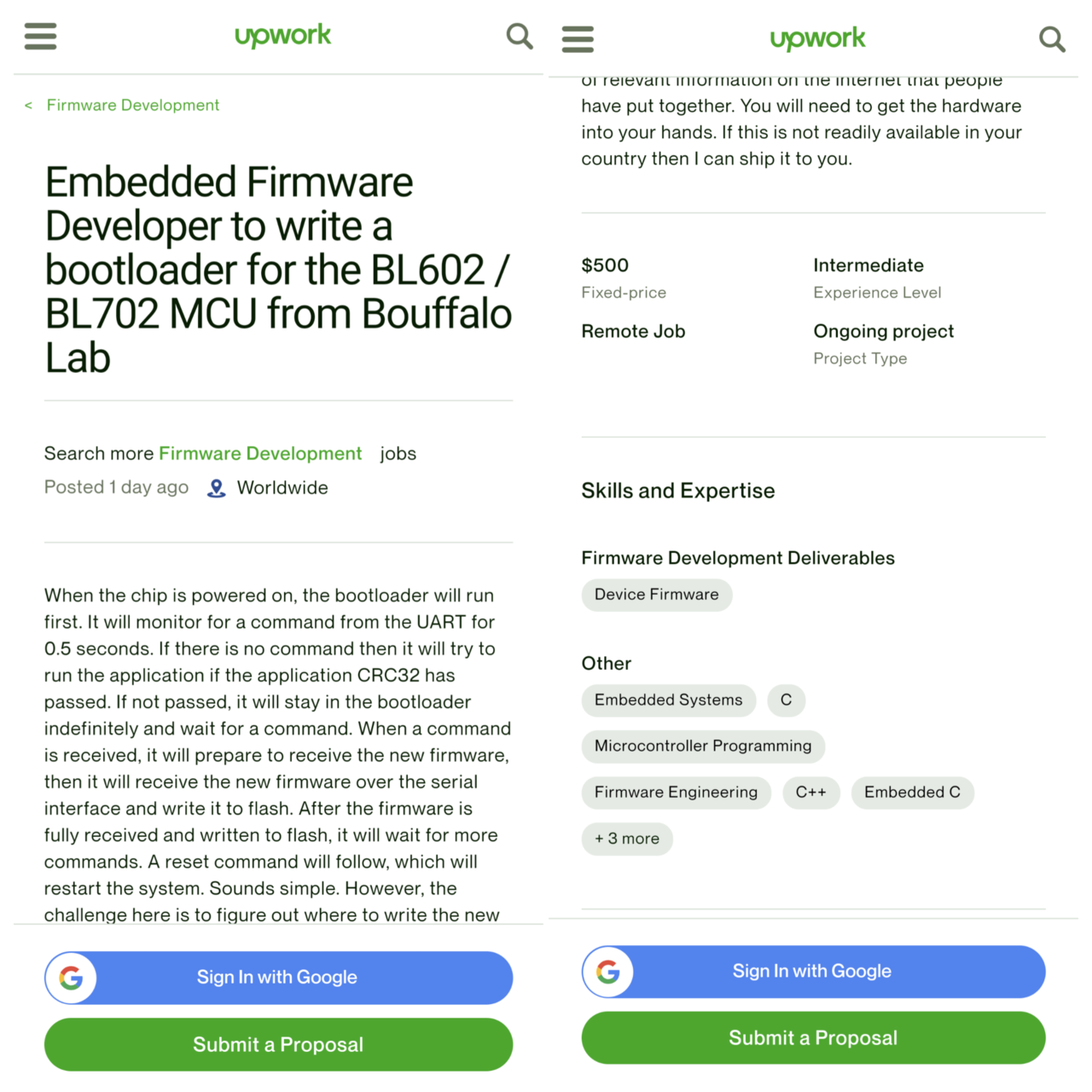Click the C++ skill tag
Image resolution: width=1092 pixels, height=1092 pixels.
(x=810, y=793)
